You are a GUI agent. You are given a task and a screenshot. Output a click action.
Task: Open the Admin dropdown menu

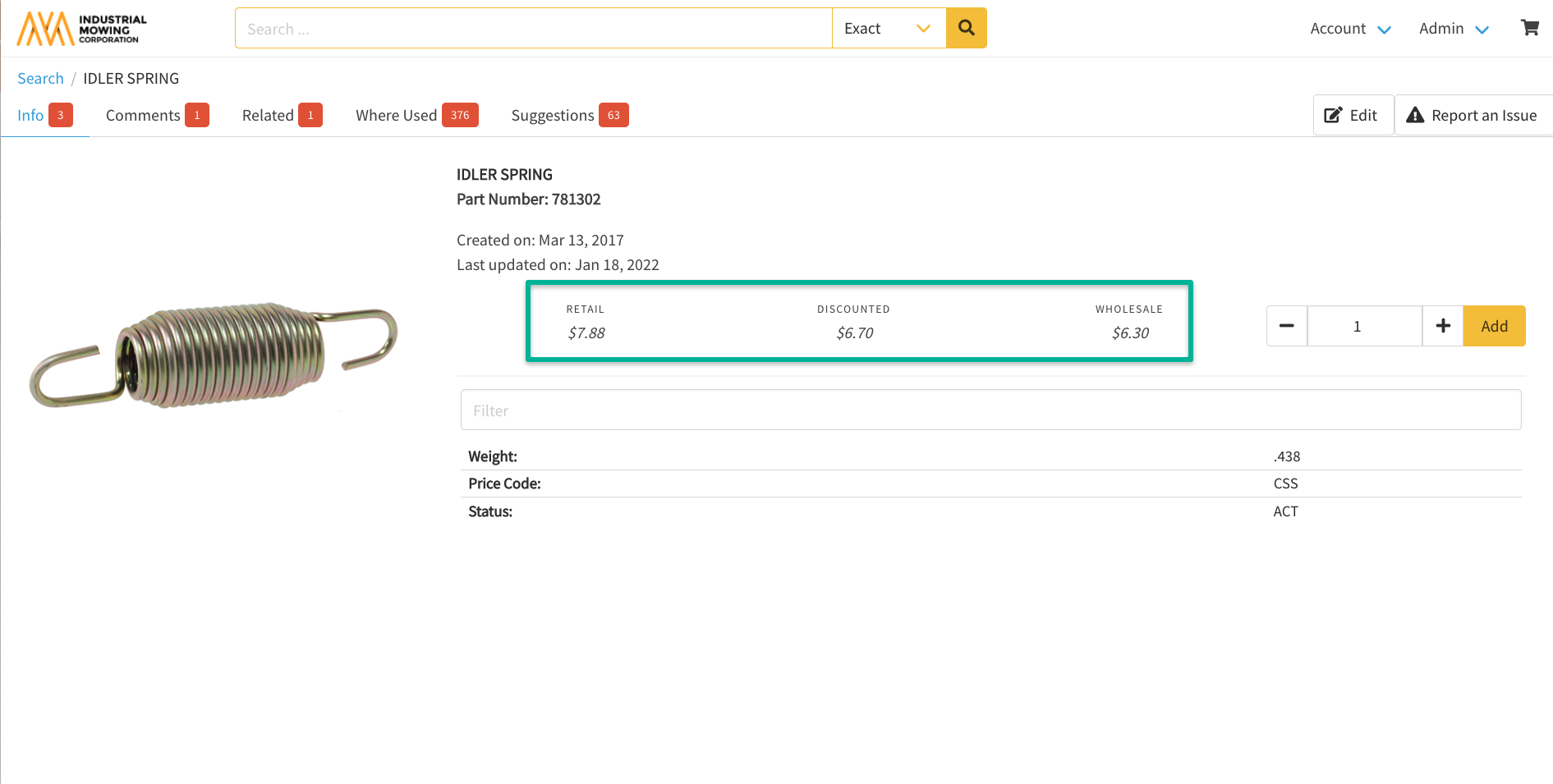pyautogui.click(x=1453, y=29)
